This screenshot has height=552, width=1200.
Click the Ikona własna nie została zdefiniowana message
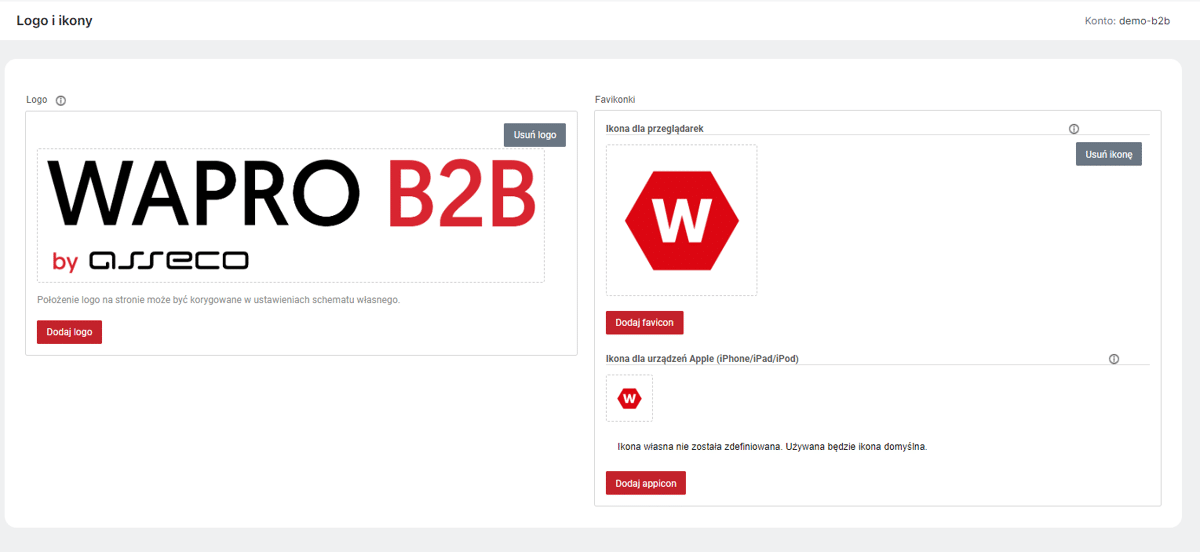point(773,447)
